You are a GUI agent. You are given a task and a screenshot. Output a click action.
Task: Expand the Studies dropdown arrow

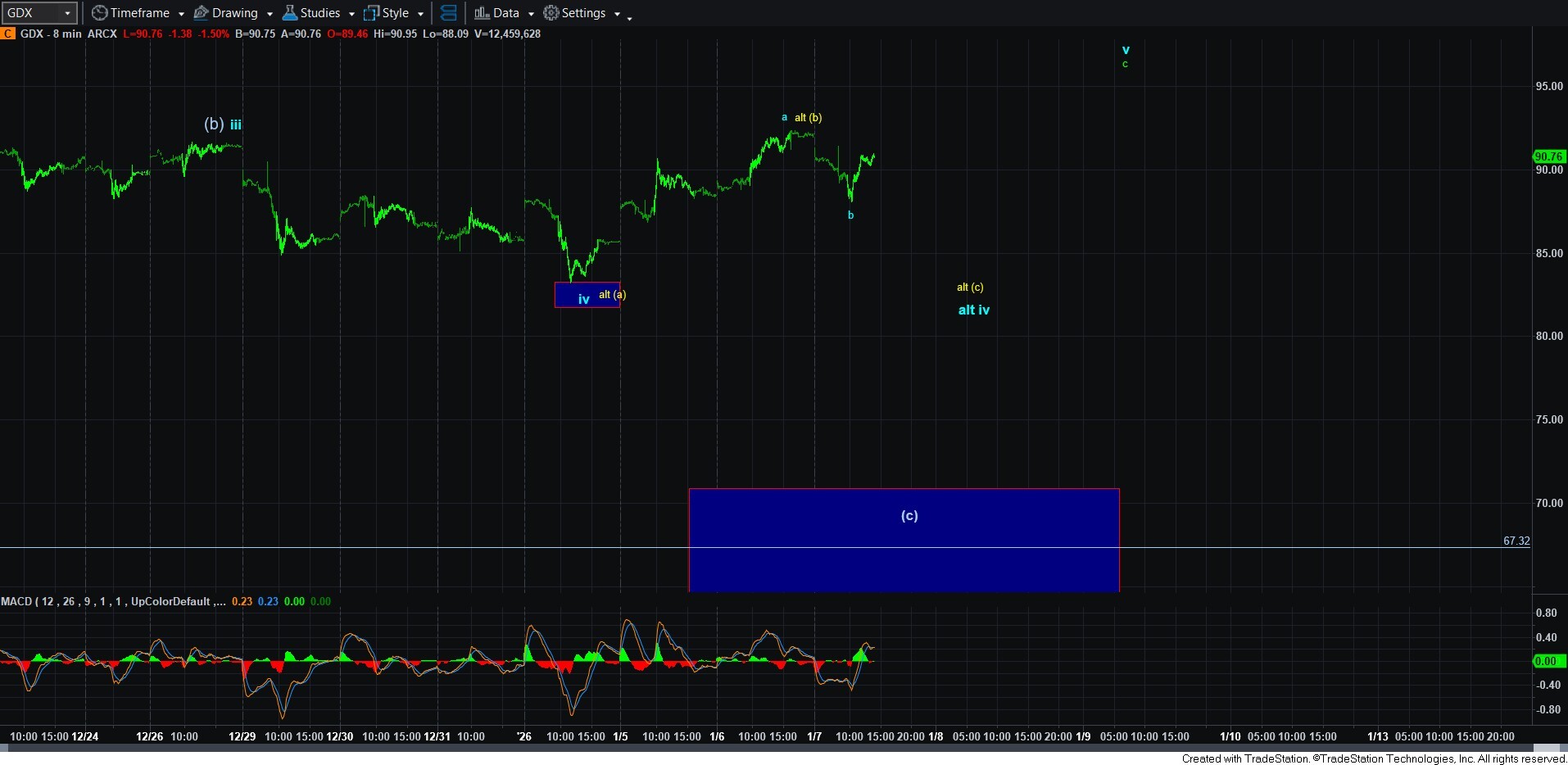tap(351, 14)
